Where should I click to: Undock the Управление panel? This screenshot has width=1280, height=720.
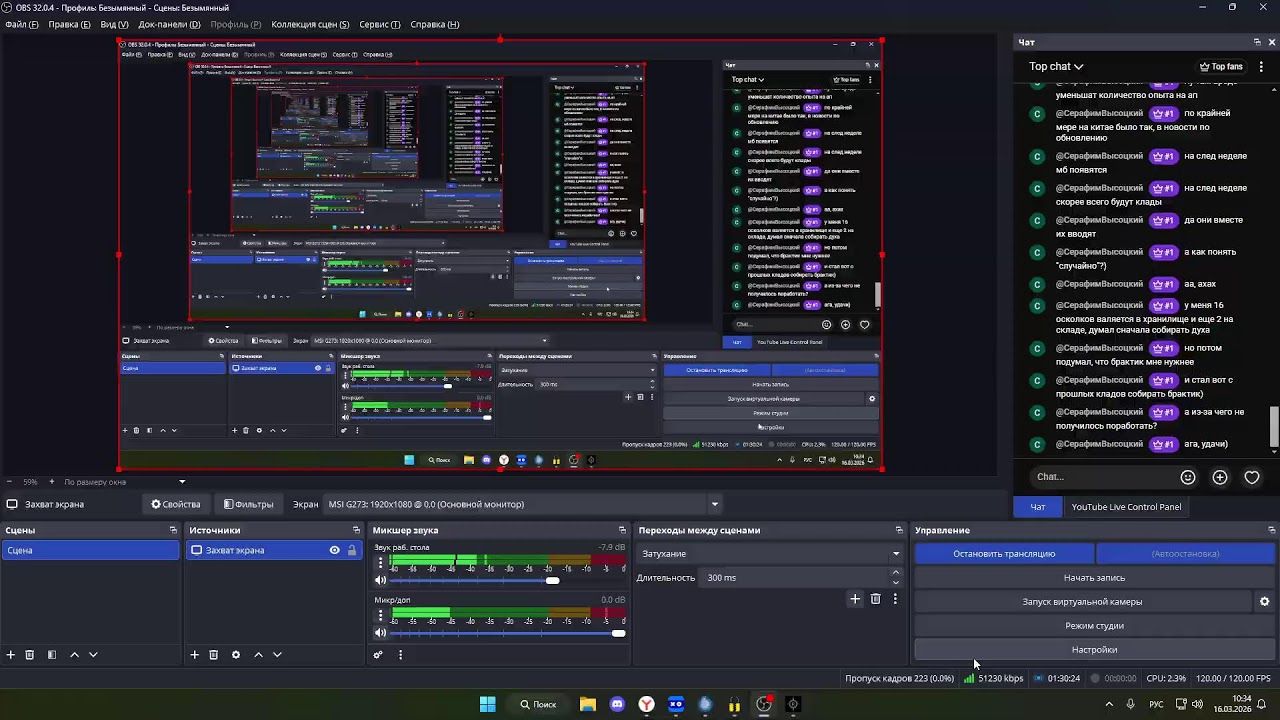click(1272, 530)
